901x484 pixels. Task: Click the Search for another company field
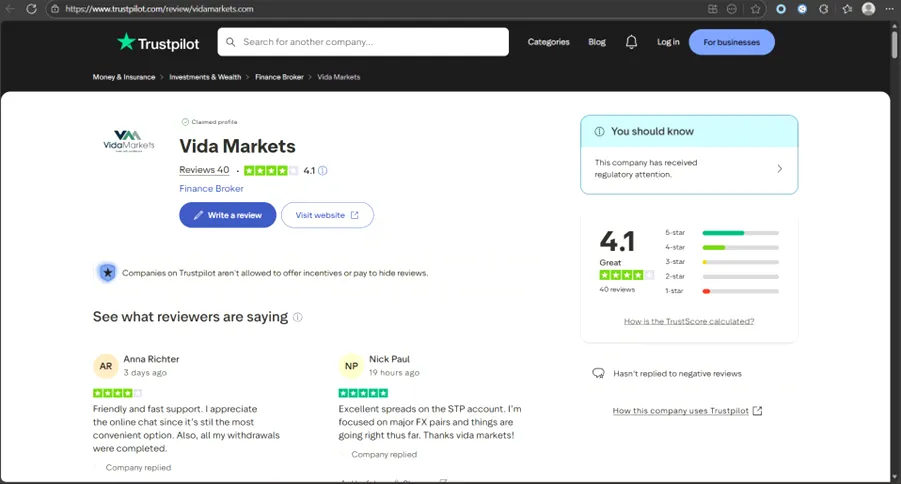pos(363,42)
